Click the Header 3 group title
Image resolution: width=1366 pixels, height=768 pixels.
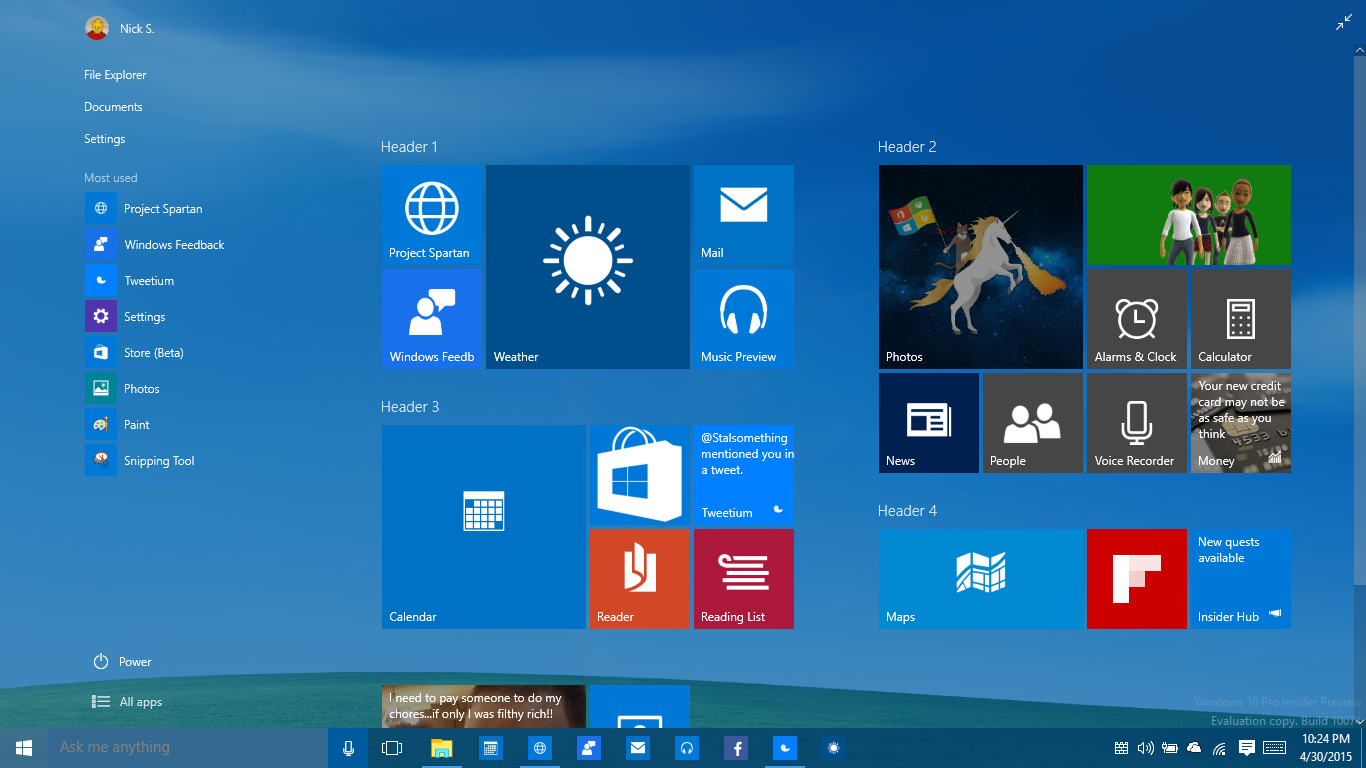click(410, 407)
